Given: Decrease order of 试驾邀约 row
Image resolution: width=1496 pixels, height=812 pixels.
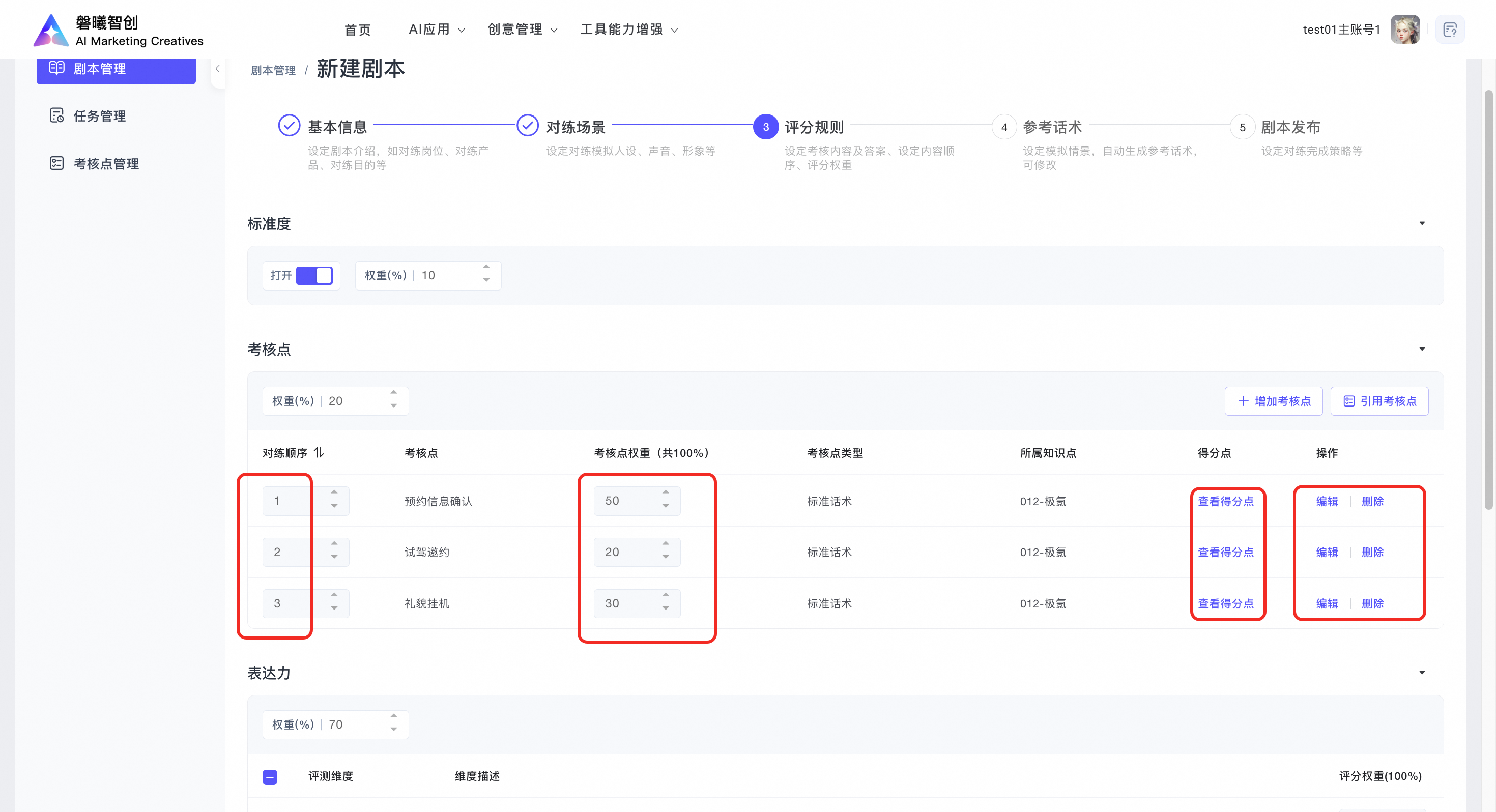Looking at the screenshot, I should (x=334, y=558).
